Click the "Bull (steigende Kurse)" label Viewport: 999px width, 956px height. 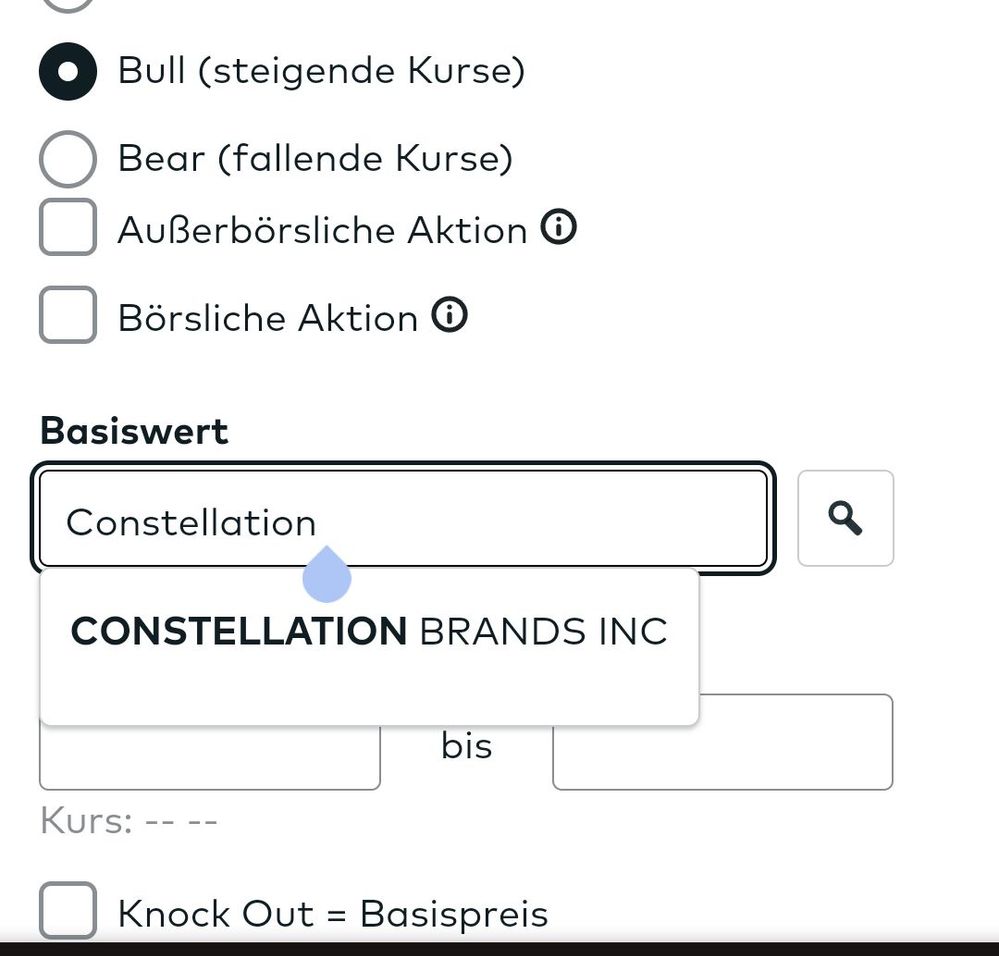point(321,72)
